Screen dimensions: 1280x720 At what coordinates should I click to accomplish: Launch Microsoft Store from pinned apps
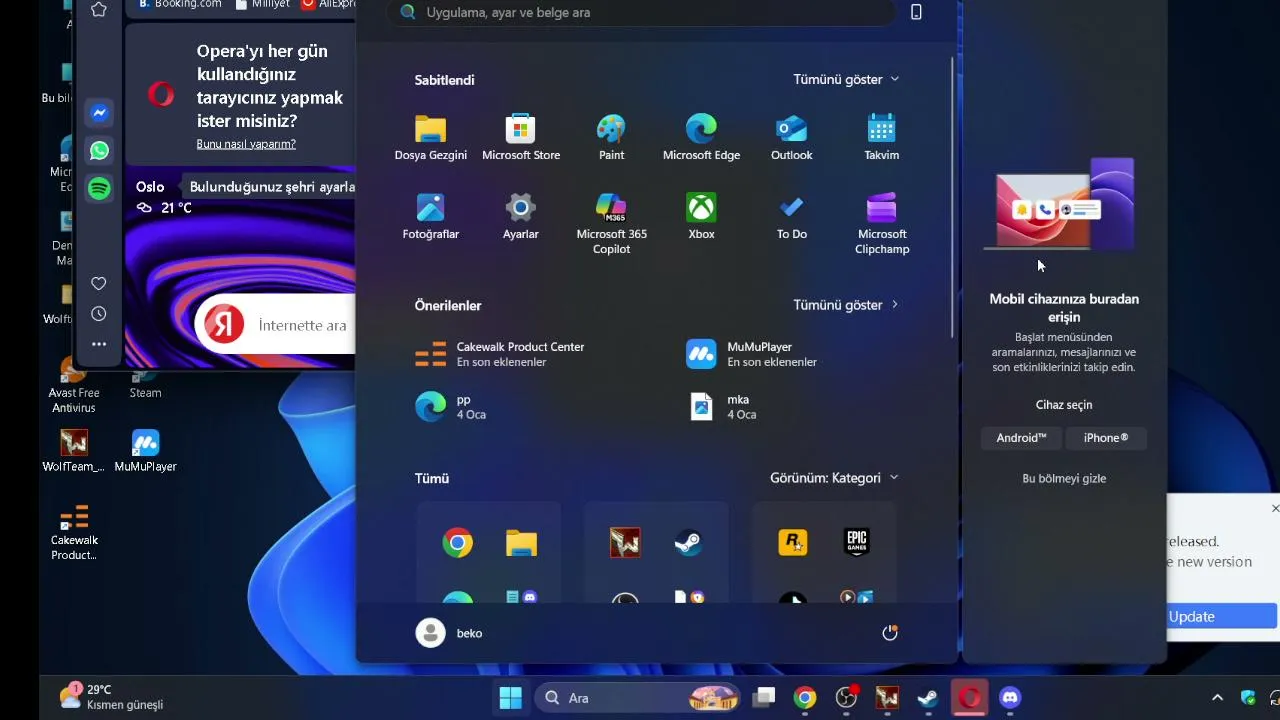pos(520,138)
